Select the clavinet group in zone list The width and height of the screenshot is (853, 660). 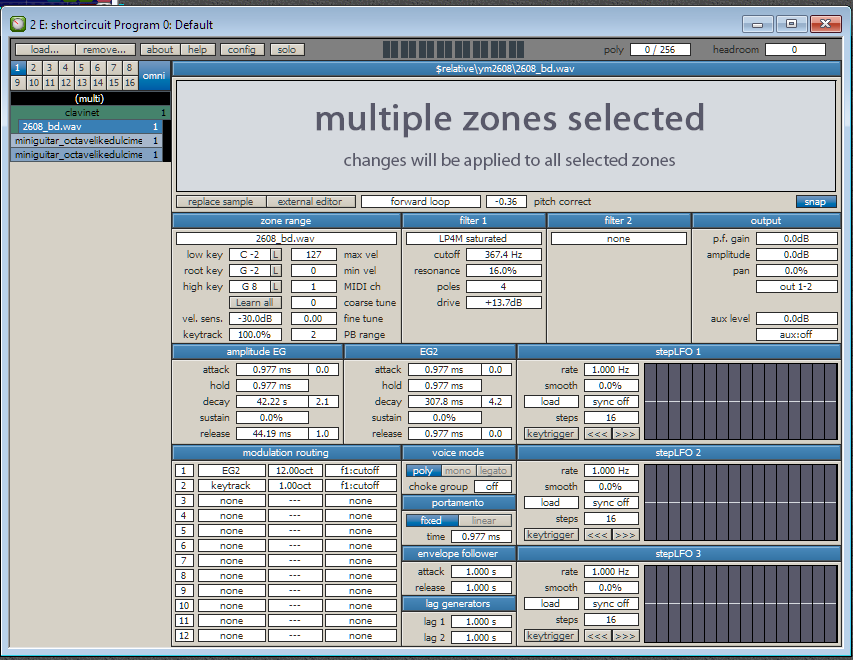90,113
